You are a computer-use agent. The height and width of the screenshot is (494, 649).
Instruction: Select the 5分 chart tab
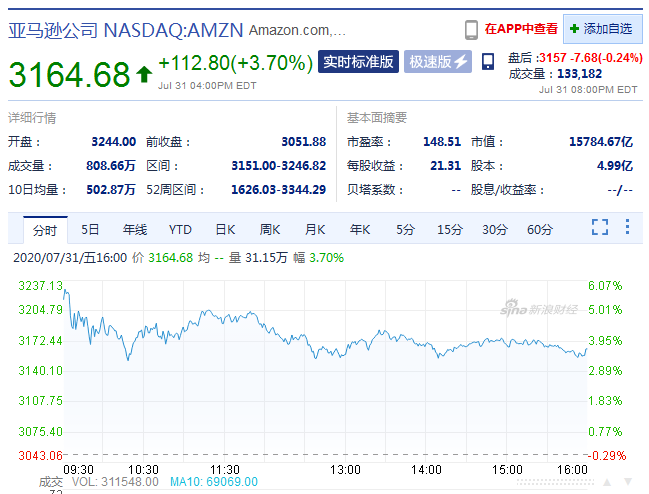(x=405, y=230)
